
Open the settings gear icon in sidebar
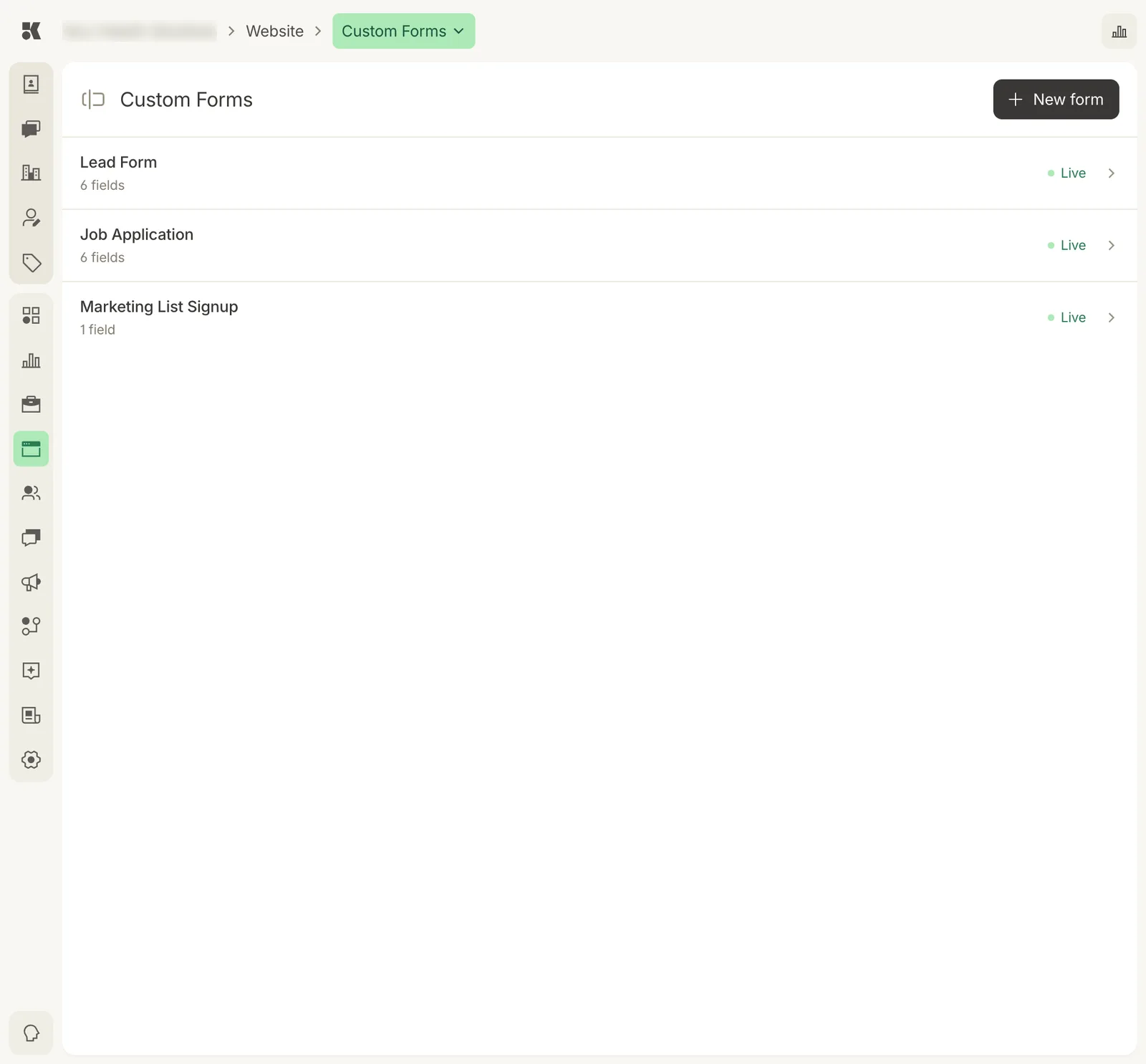pyautogui.click(x=31, y=759)
